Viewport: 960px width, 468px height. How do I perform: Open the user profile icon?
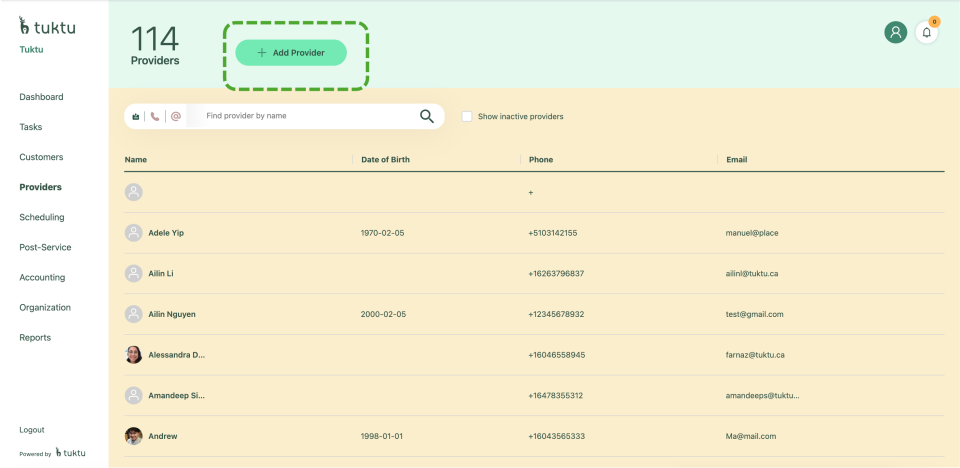tap(895, 32)
